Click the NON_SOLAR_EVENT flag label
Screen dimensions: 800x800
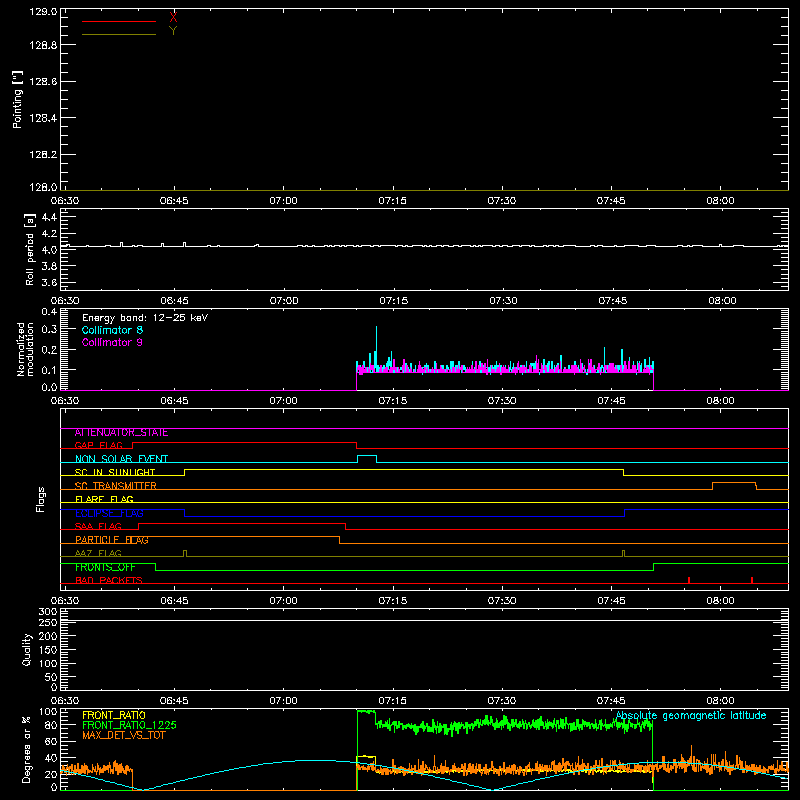tap(121, 459)
